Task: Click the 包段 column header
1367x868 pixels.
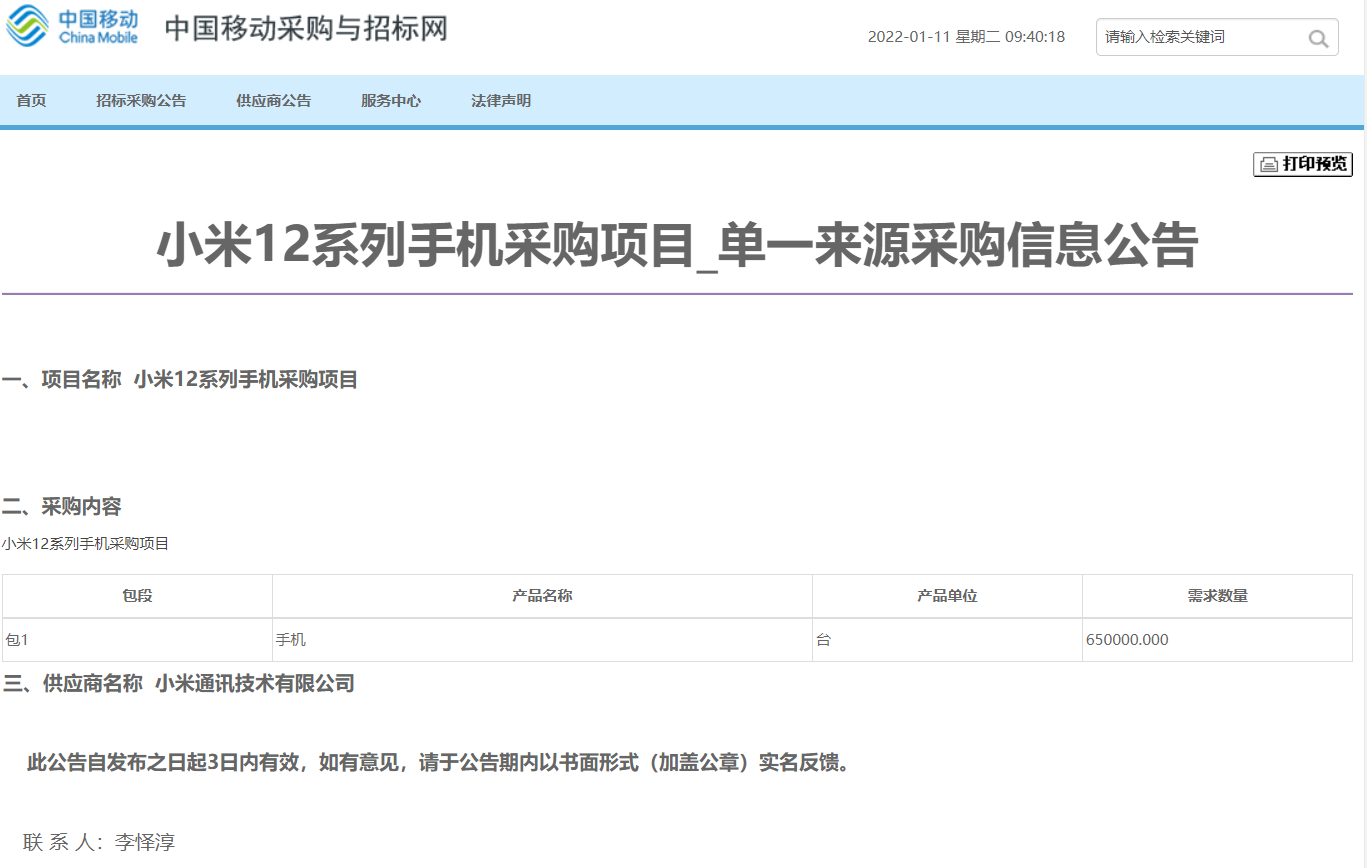Action: (x=137, y=596)
